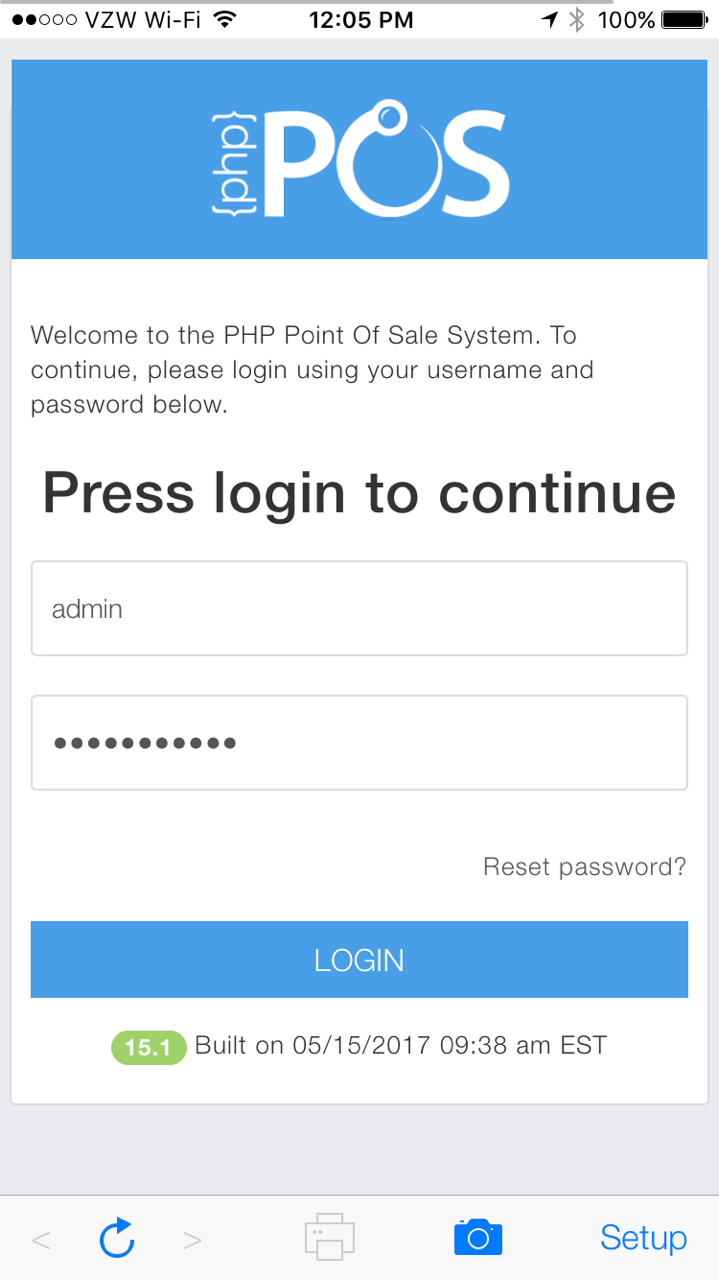The height and width of the screenshot is (1280, 719).
Task: Tap the location services arrow icon
Action: click(x=549, y=20)
